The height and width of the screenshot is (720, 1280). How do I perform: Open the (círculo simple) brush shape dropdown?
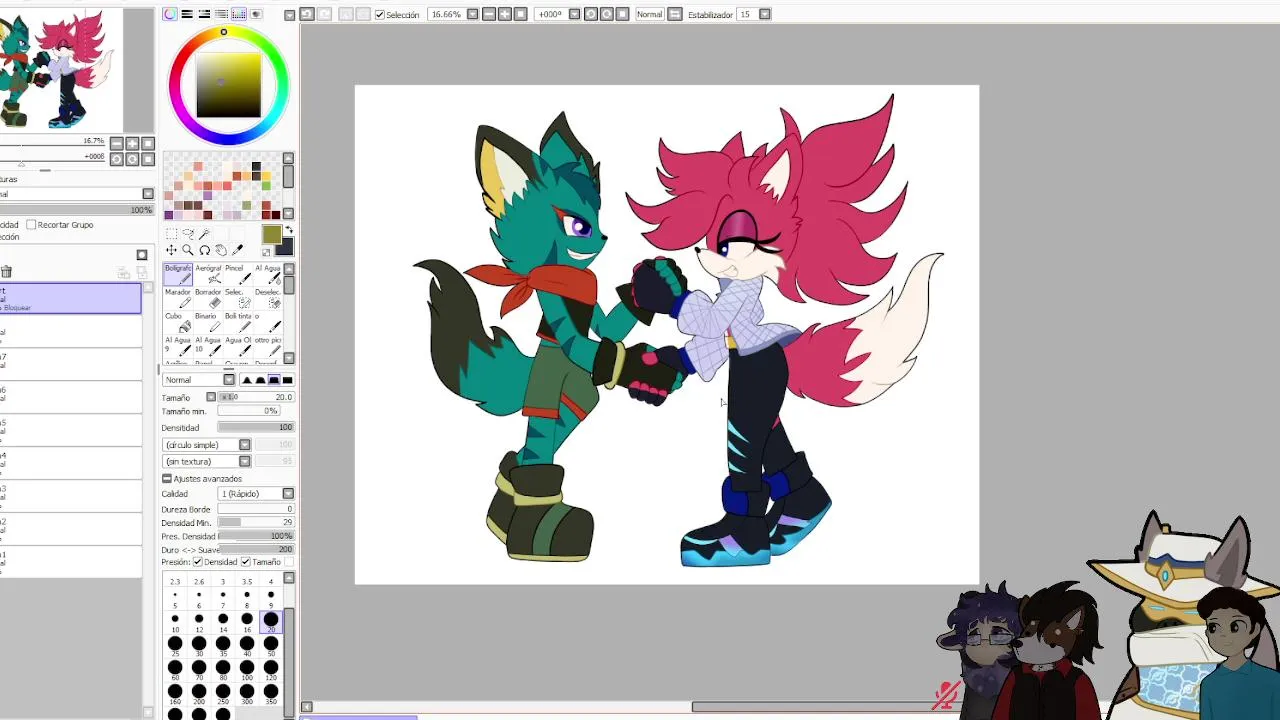pos(244,445)
